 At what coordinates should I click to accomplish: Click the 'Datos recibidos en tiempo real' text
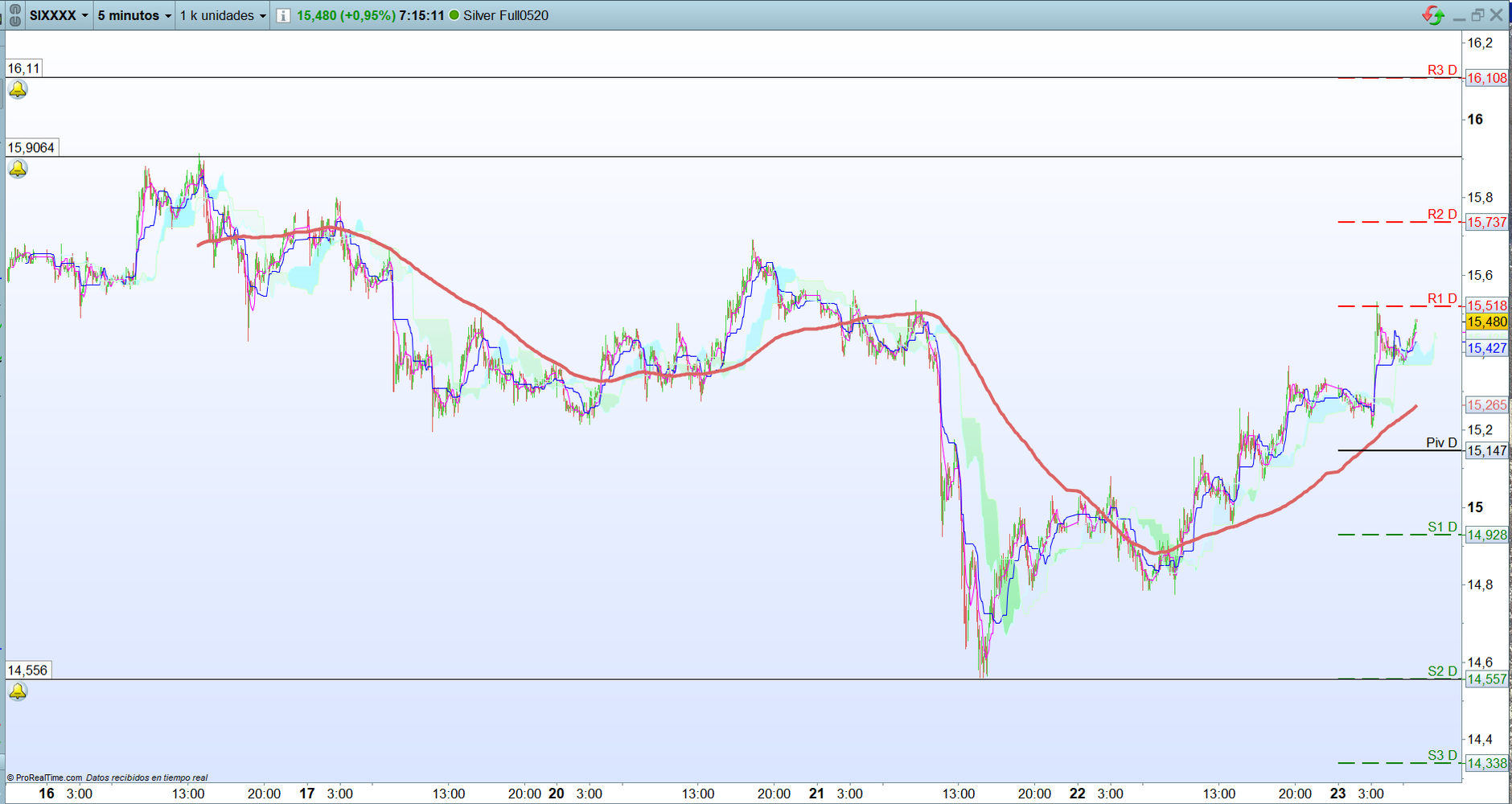click(x=146, y=777)
